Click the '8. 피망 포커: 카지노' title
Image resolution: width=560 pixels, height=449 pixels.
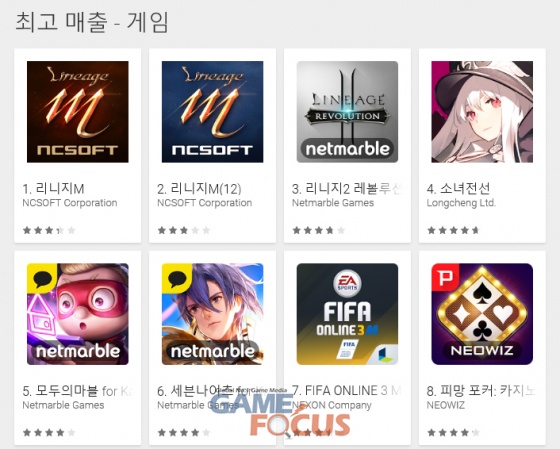click(x=481, y=391)
